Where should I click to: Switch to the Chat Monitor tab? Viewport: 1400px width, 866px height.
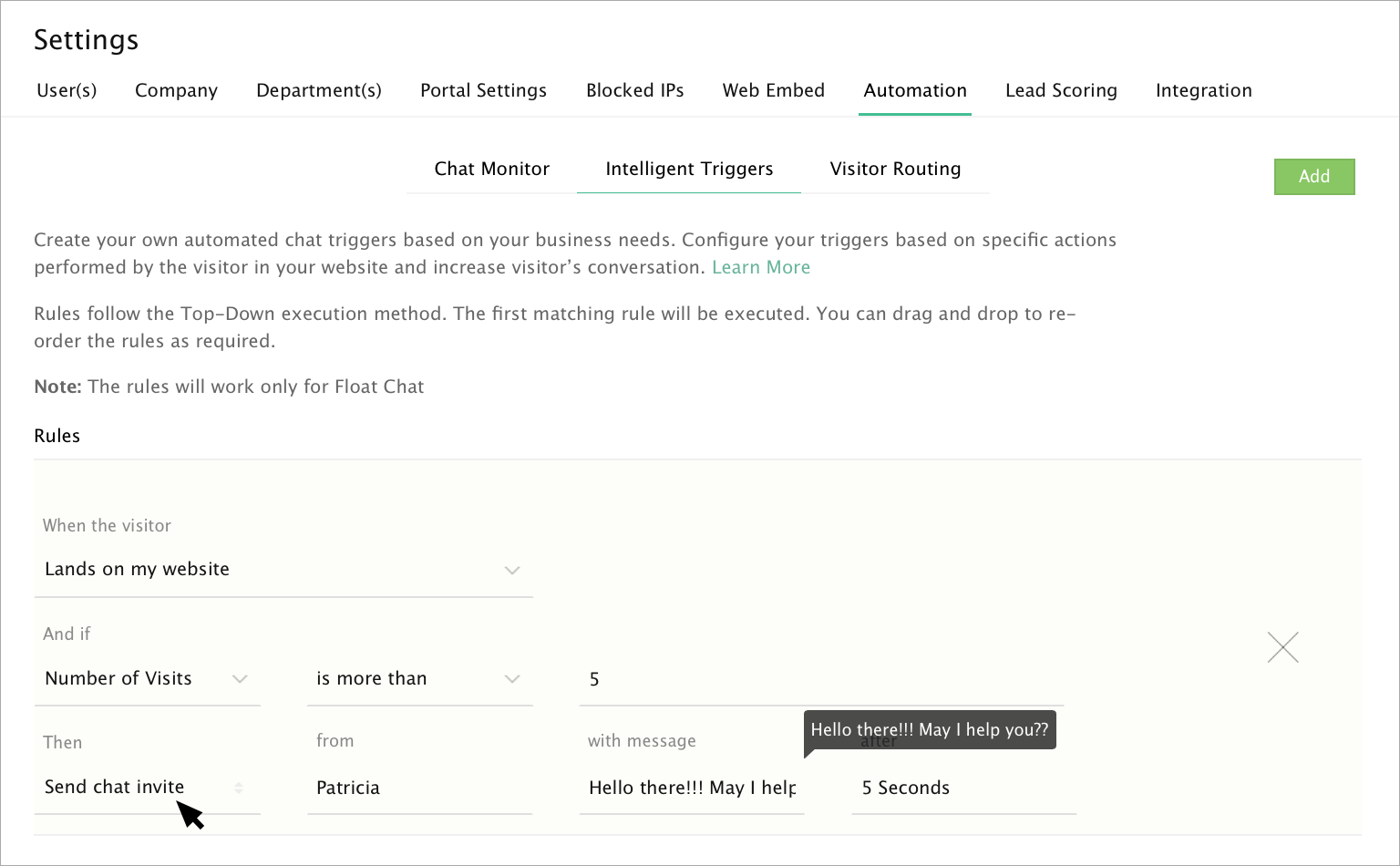click(x=491, y=169)
